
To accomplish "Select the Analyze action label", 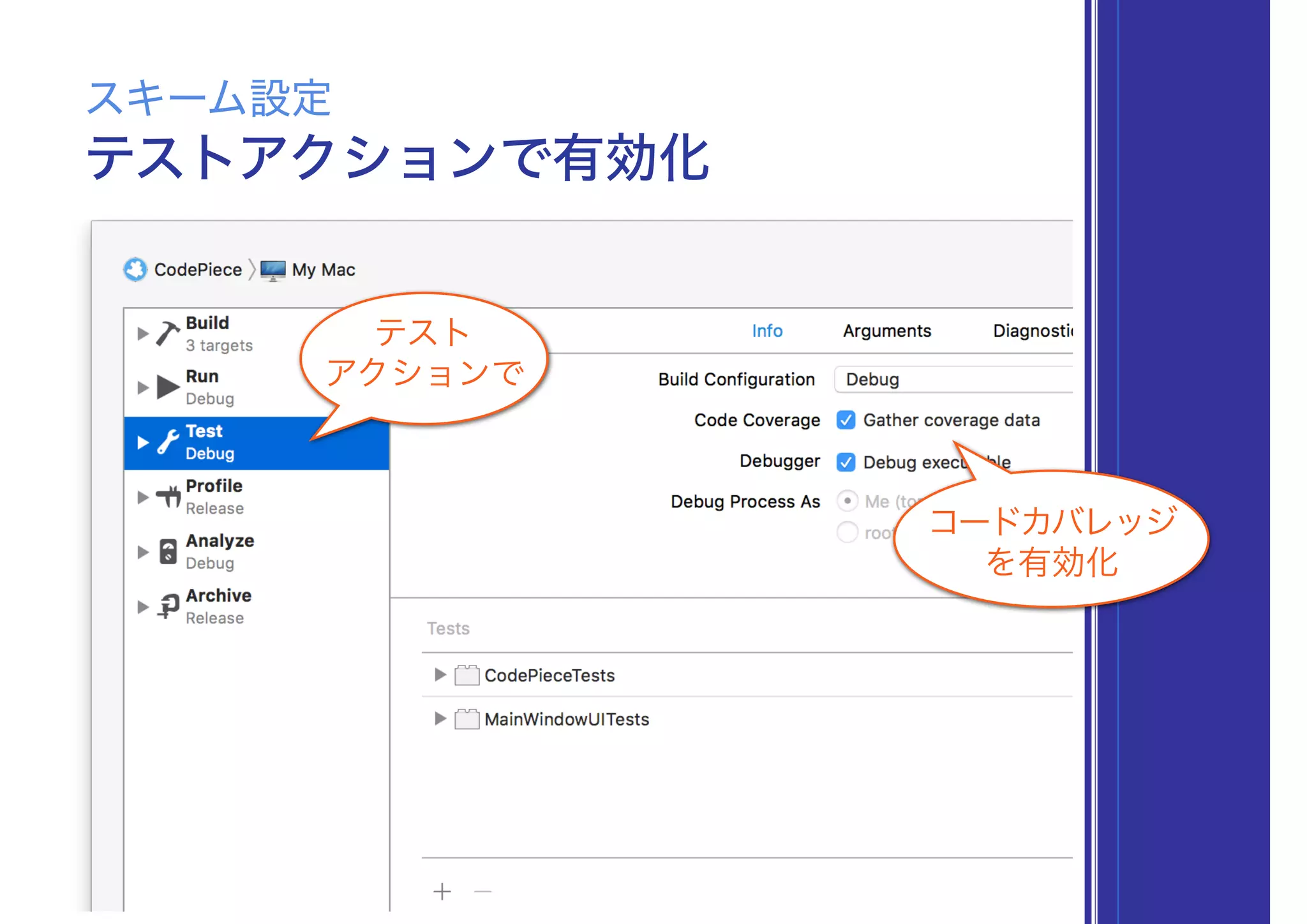I will coord(220,541).
